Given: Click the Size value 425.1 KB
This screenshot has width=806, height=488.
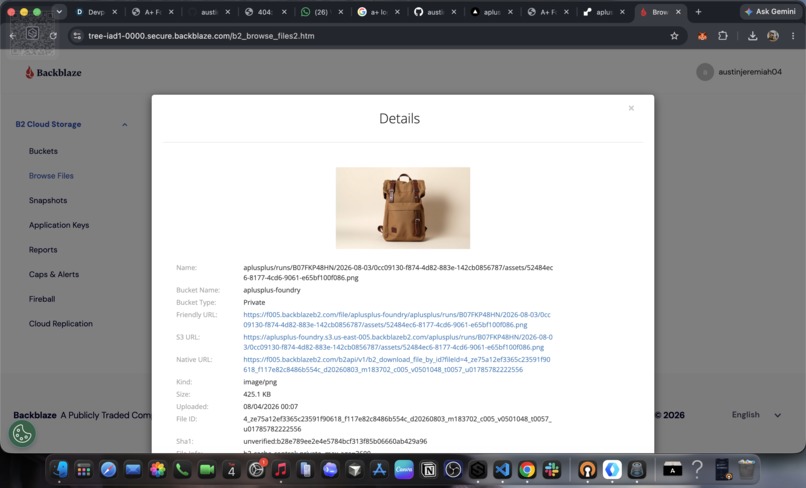Looking at the screenshot, I should (257, 394).
